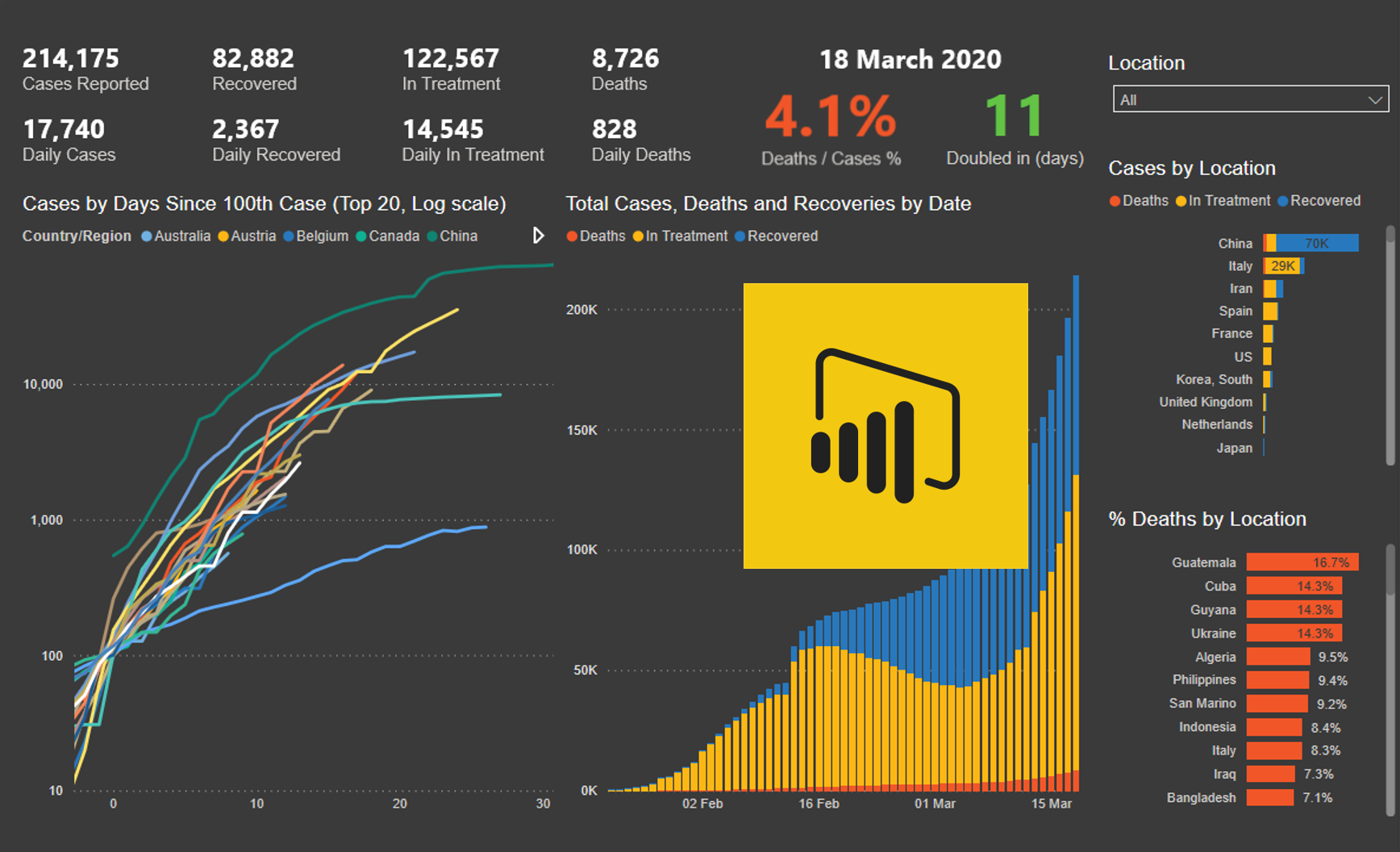Click the orange Deaths dot on the date chart legend
The height and width of the screenshot is (852, 1400).
(x=573, y=236)
